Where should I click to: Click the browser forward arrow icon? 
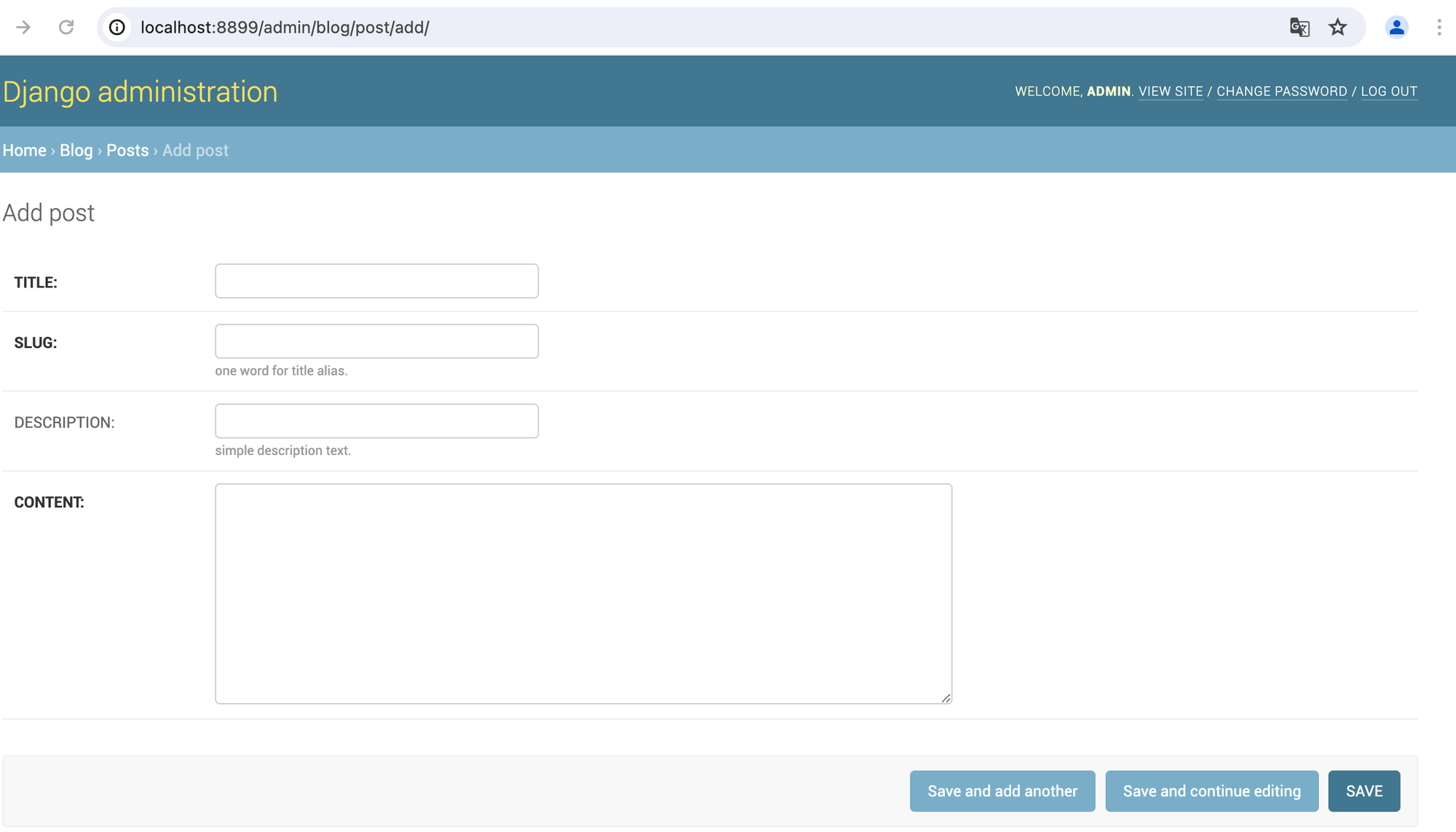point(23,28)
